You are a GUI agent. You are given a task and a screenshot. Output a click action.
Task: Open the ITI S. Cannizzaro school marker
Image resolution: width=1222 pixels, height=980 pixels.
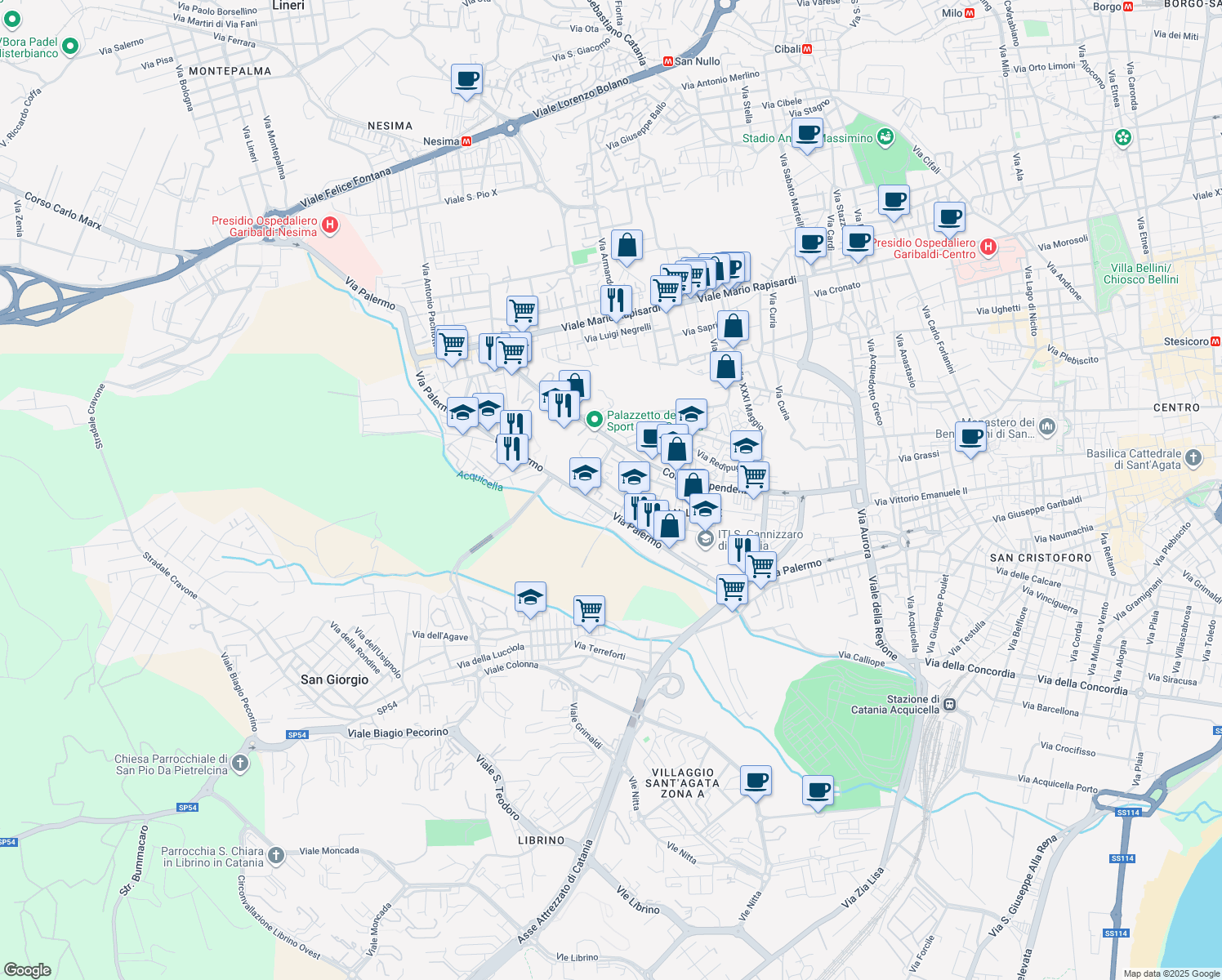pos(704,540)
